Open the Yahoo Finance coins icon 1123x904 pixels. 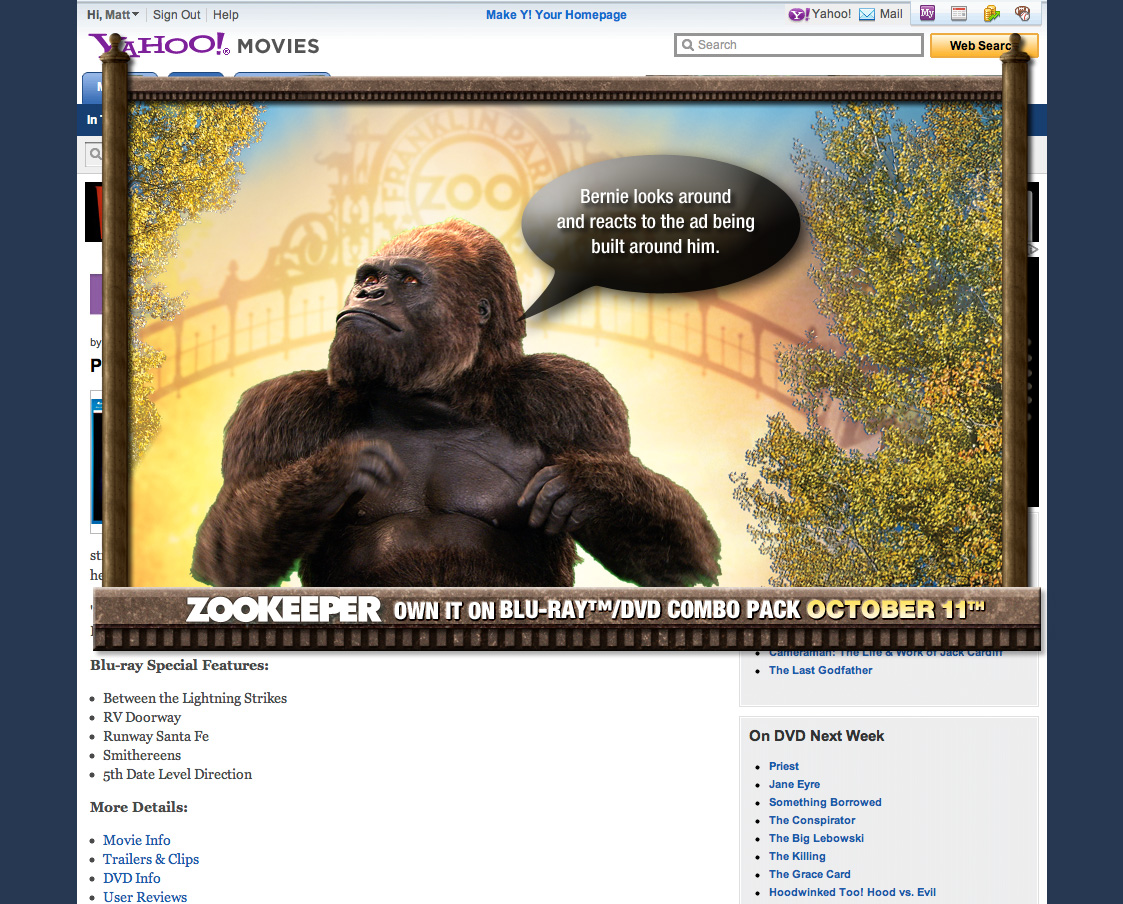(x=991, y=13)
